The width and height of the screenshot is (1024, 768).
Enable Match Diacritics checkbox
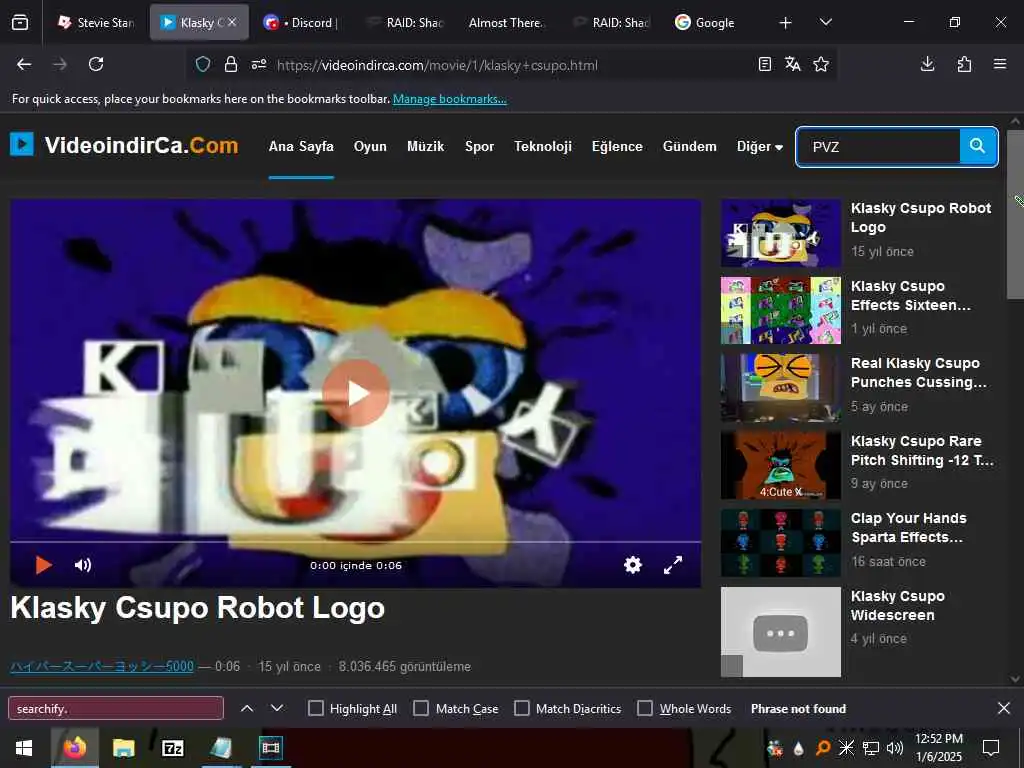(x=522, y=709)
